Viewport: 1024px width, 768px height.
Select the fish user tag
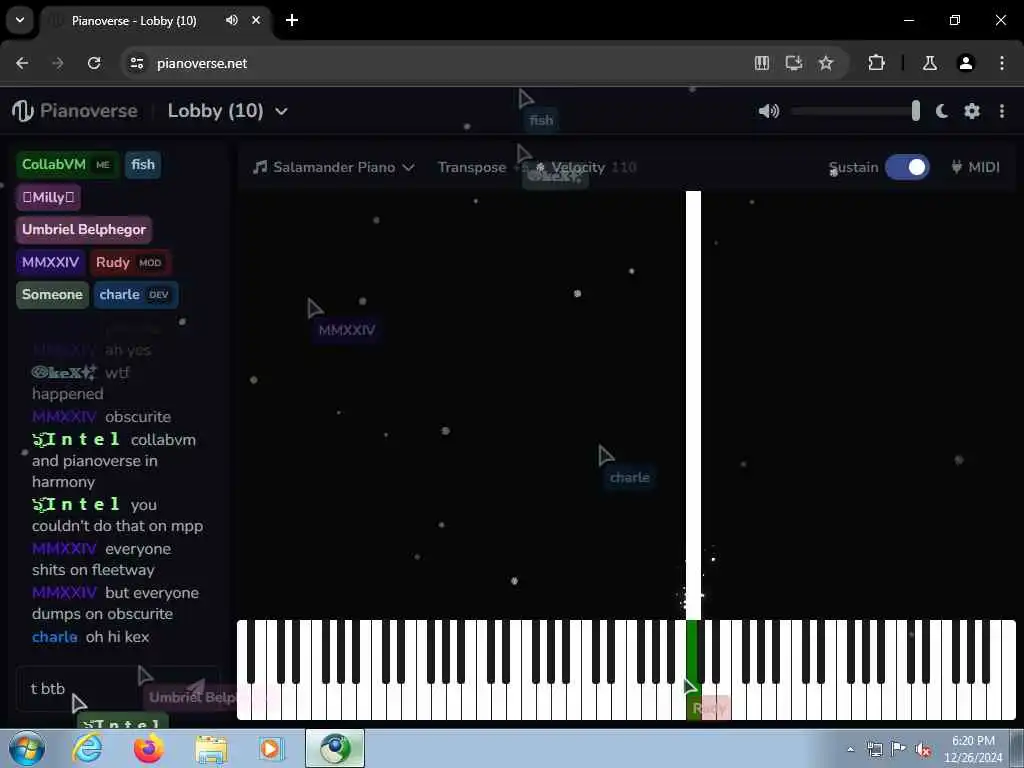(142, 165)
